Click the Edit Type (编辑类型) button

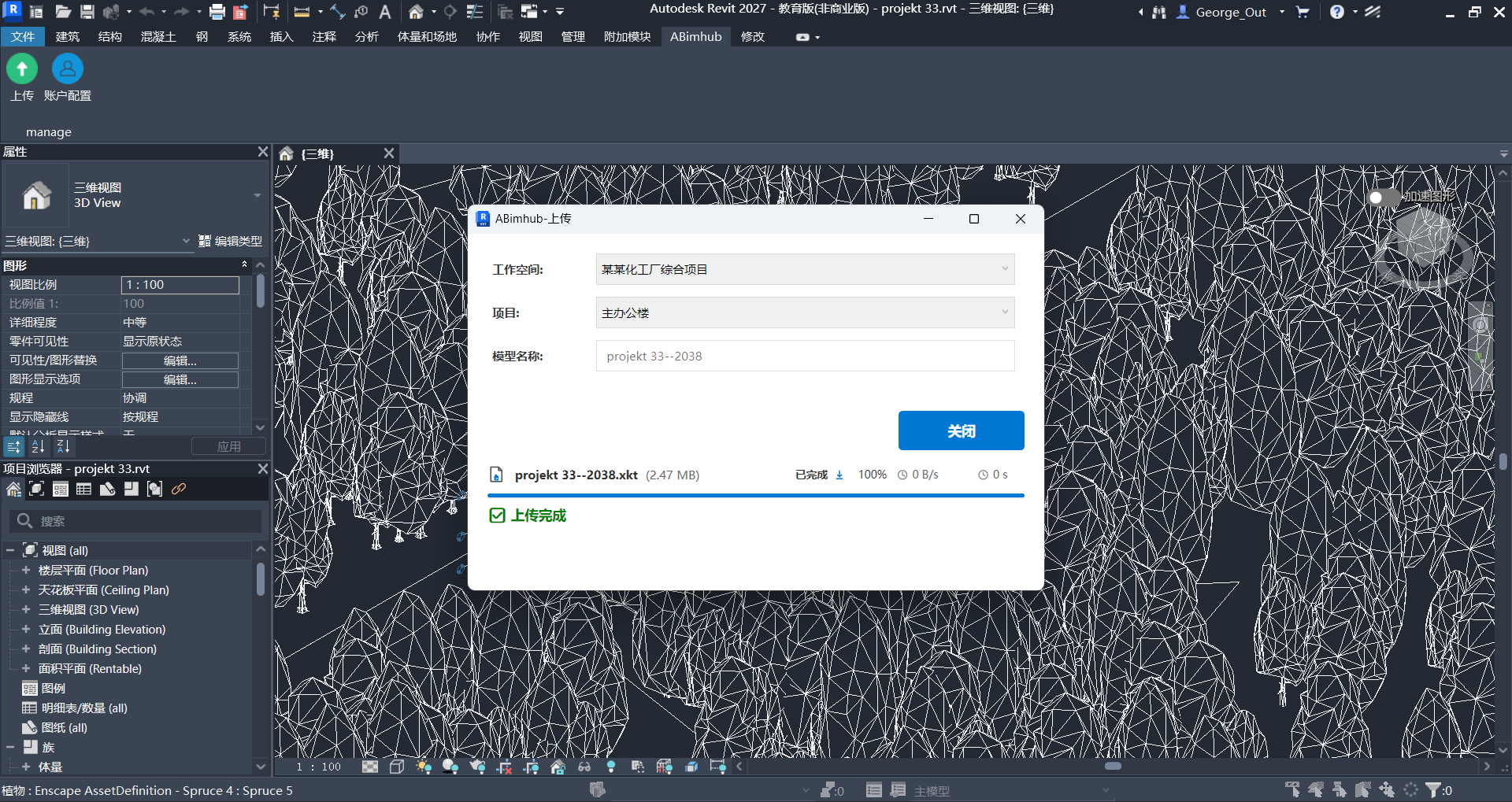pos(230,241)
